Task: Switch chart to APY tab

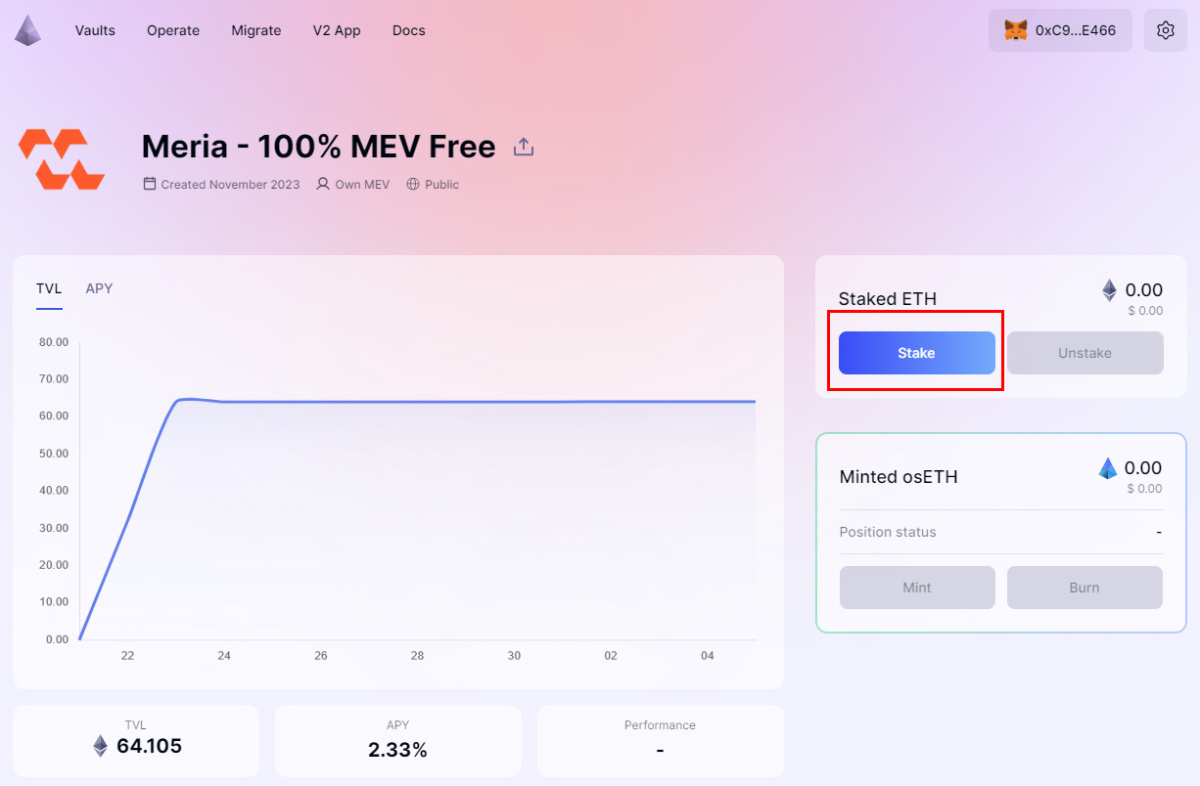Action: pyautogui.click(x=99, y=288)
